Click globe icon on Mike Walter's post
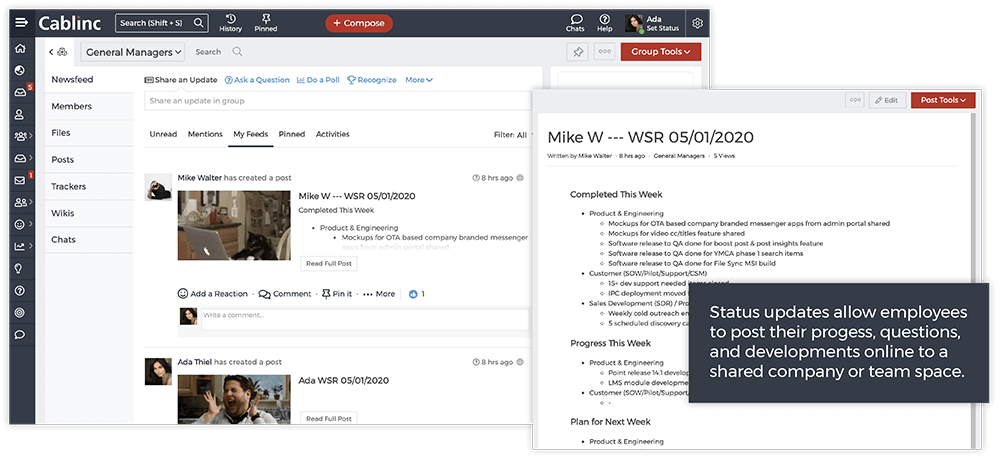Viewport: 1000px width, 460px height. [520, 178]
